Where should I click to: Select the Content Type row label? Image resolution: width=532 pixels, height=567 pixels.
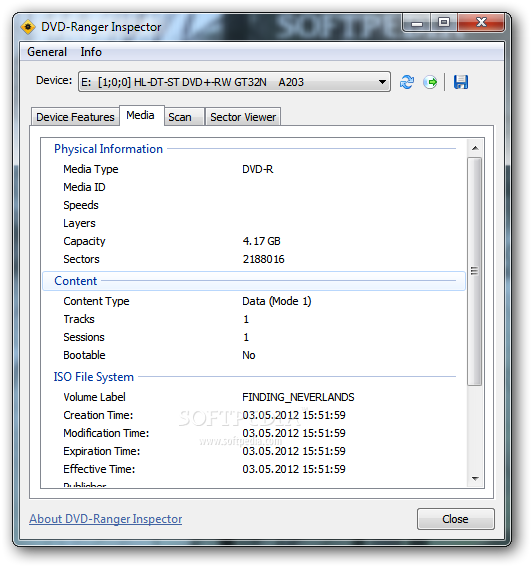click(96, 301)
